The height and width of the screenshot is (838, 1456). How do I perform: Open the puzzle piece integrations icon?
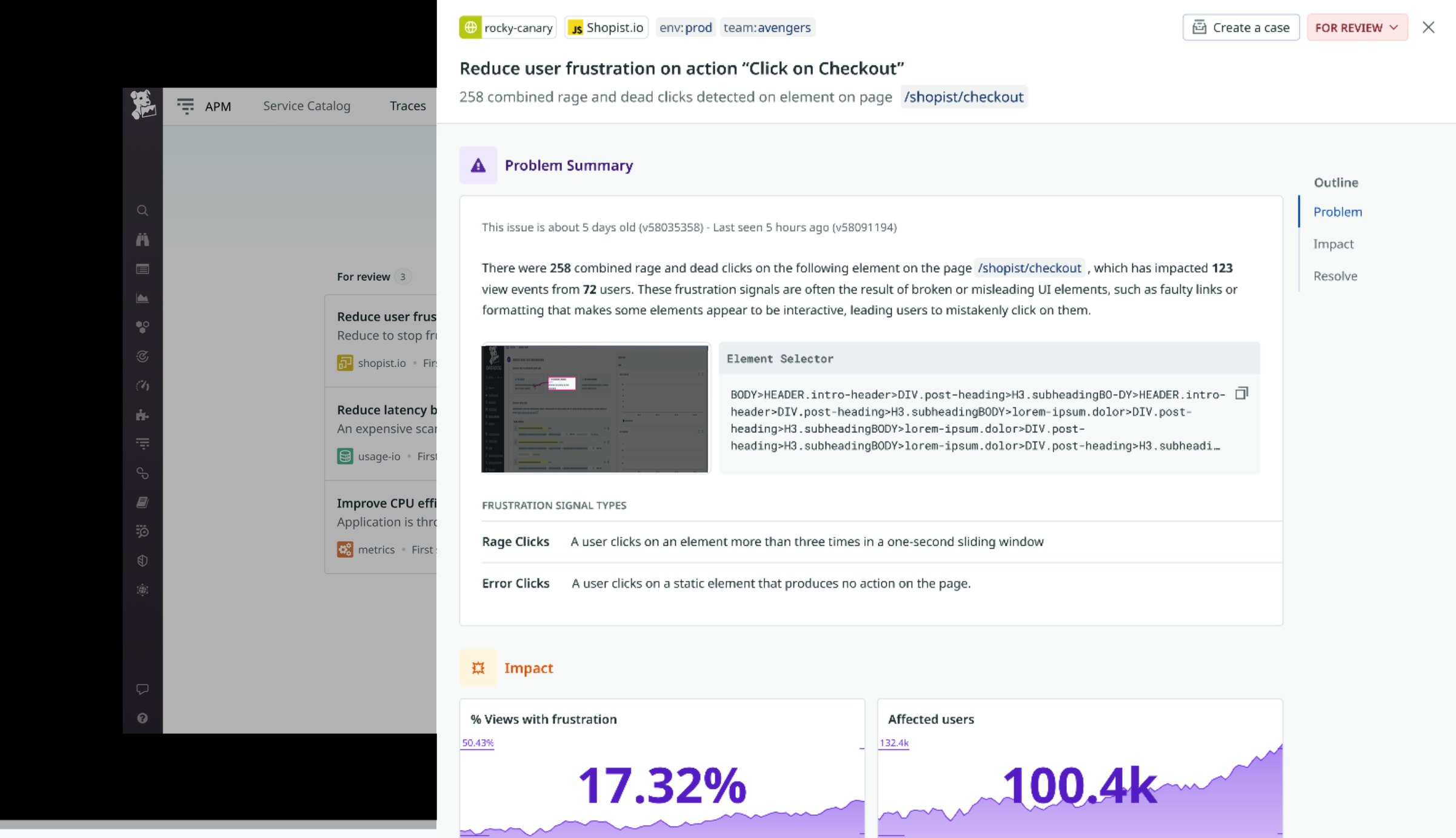coord(142,415)
